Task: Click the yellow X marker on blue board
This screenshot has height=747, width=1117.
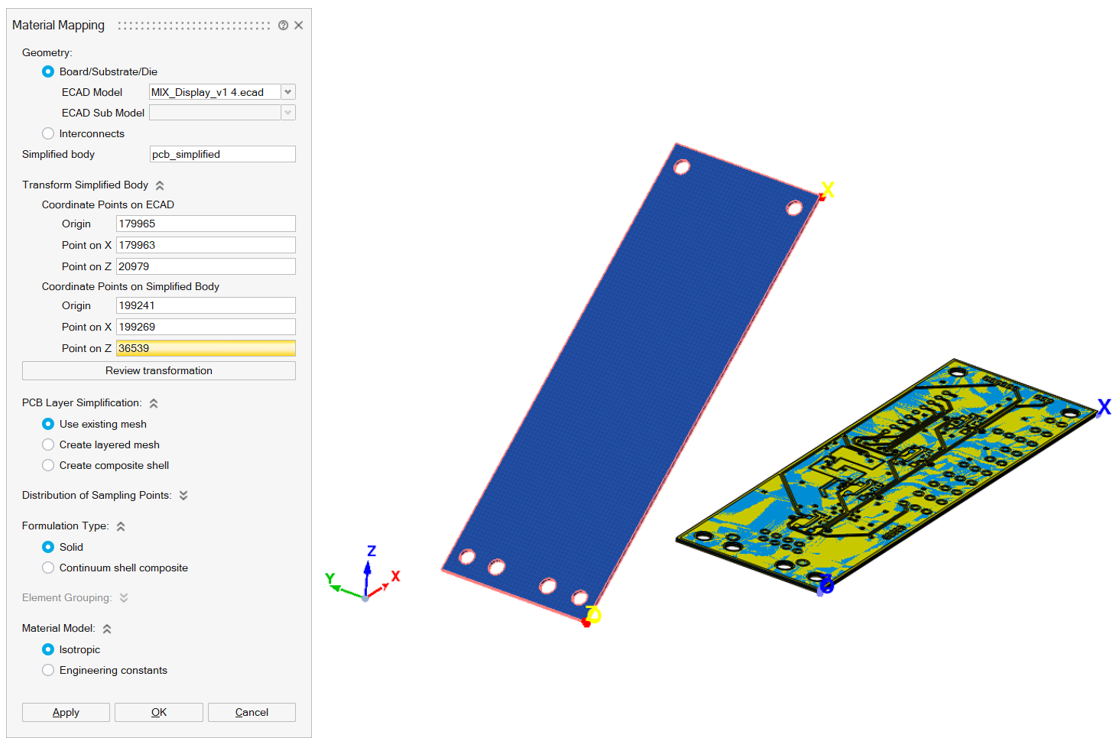Action: point(827,189)
